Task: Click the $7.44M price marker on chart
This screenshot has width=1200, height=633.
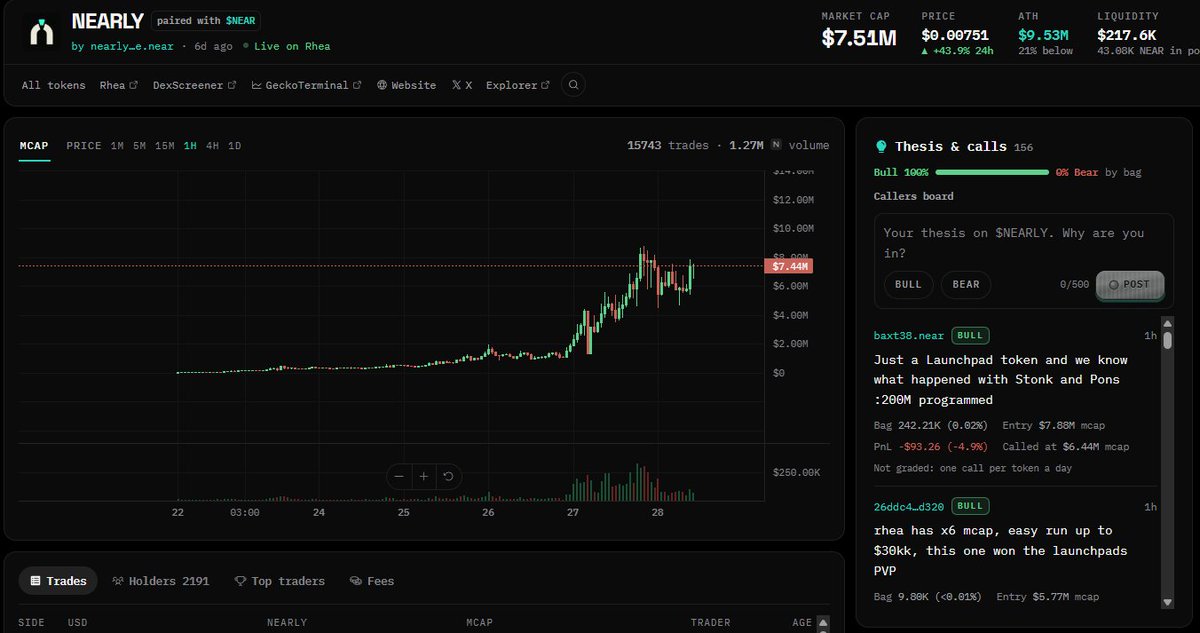Action: pos(788,266)
